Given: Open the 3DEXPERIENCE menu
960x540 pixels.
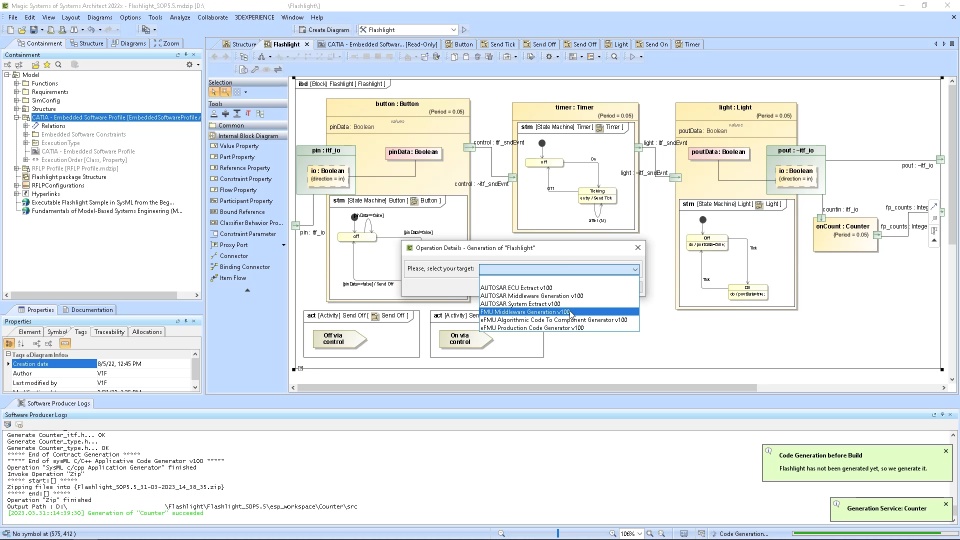Looking at the screenshot, I should point(255,17).
